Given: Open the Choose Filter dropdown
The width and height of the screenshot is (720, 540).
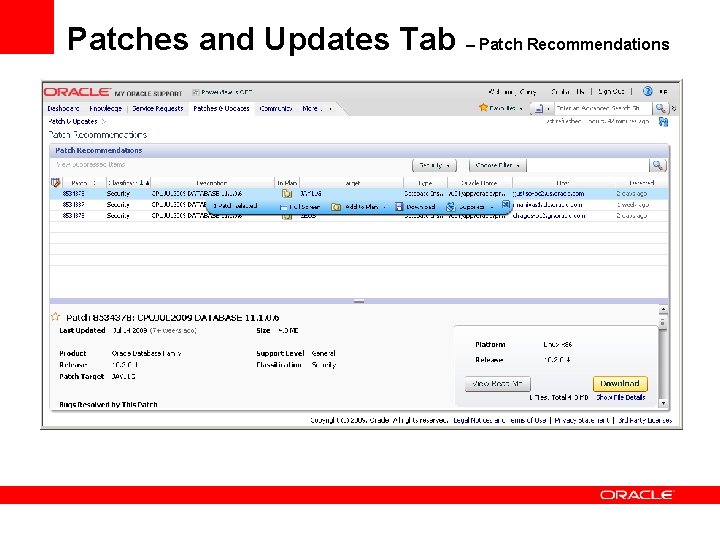Looking at the screenshot, I should [498, 165].
